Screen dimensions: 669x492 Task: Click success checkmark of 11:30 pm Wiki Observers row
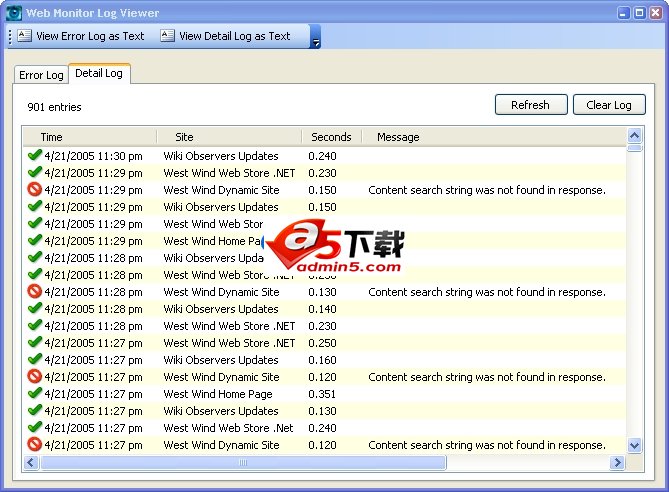35,155
